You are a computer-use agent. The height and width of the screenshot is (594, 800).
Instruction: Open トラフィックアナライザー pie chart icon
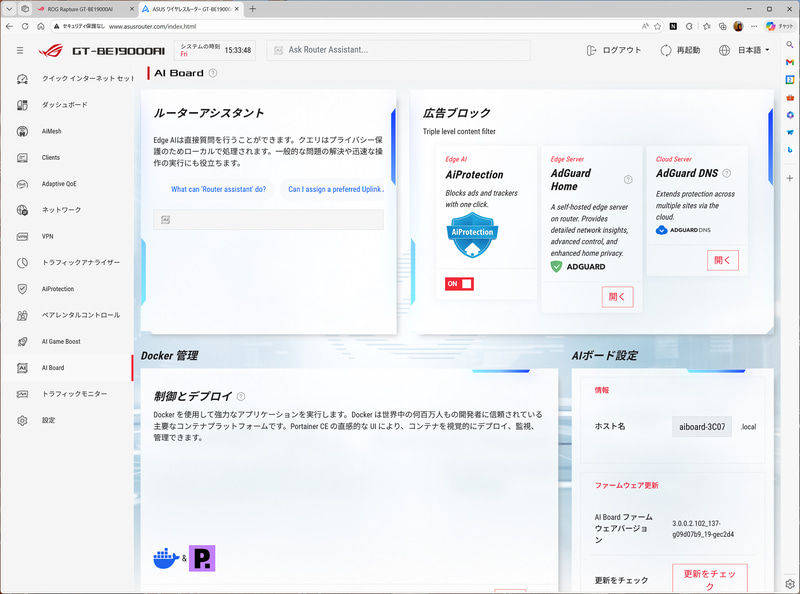pyautogui.click(x=22, y=263)
